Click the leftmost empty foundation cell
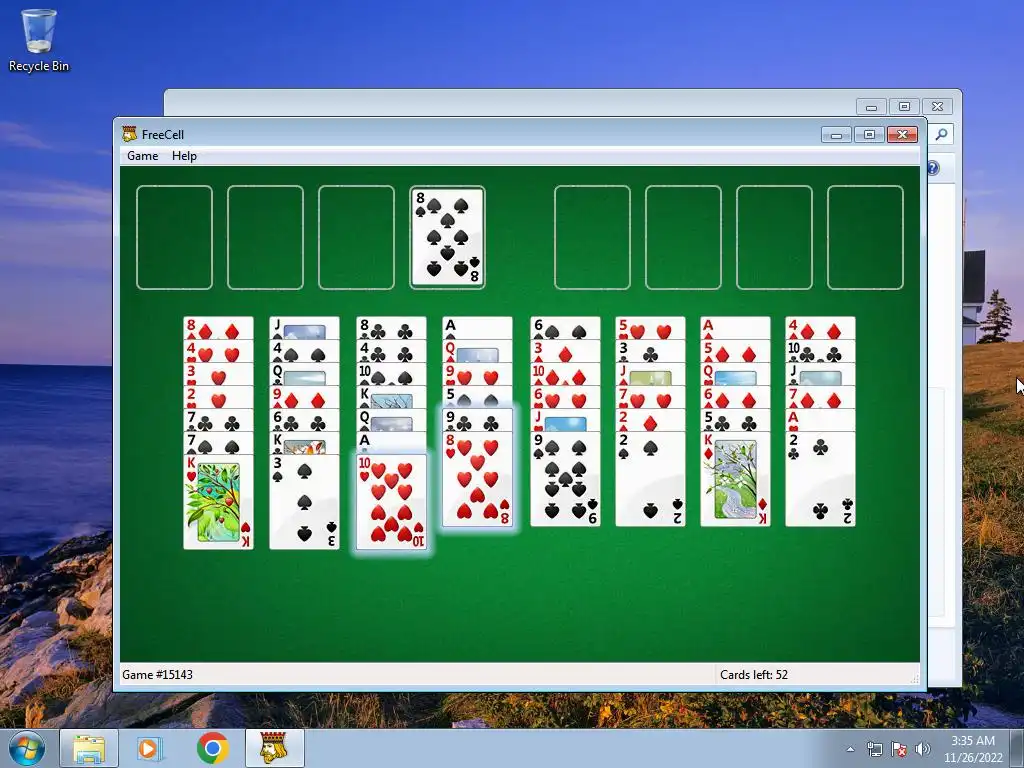The image size is (1024, 768). point(592,237)
